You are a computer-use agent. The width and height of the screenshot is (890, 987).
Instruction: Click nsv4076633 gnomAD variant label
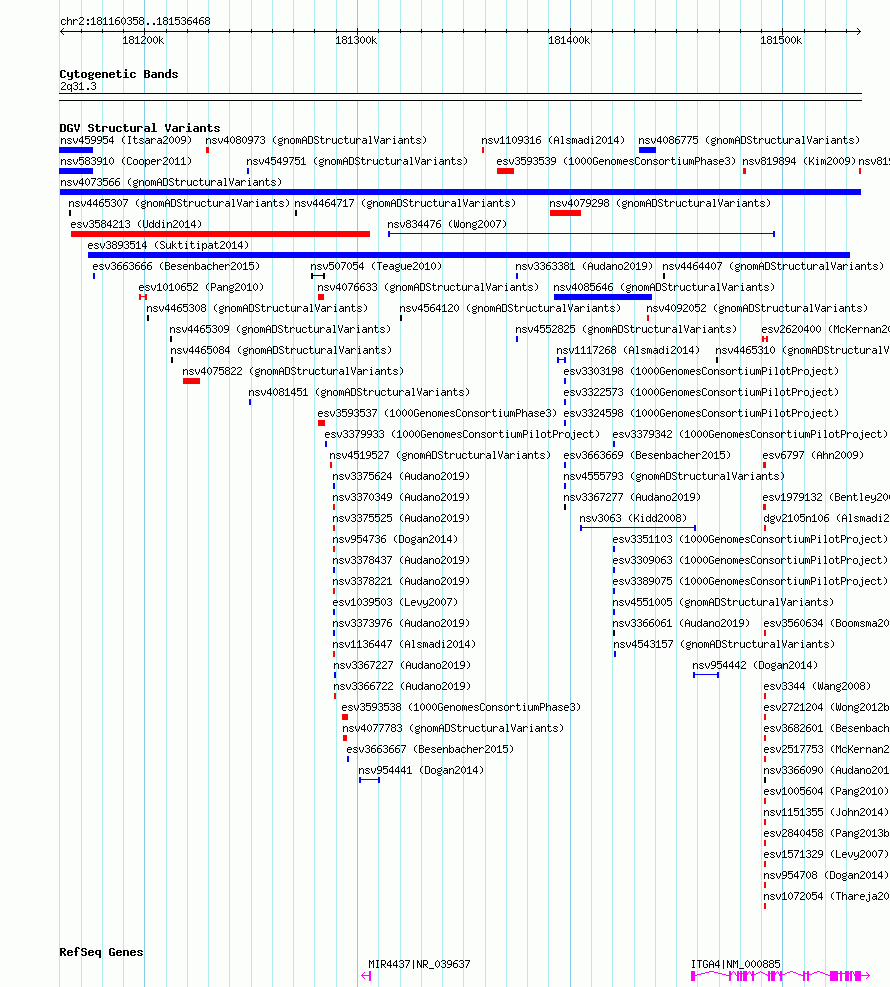click(428, 287)
